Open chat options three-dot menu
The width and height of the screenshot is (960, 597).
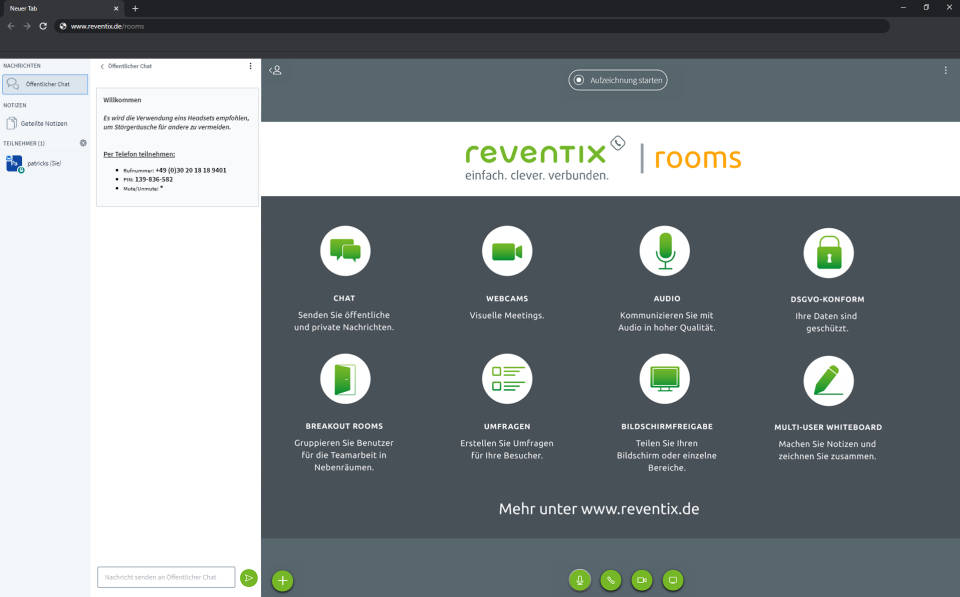coord(250,66)
